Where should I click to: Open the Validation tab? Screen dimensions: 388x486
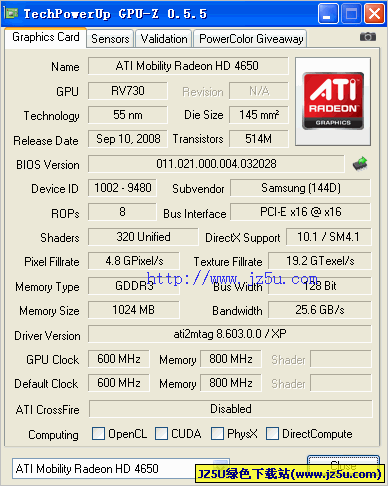164,39
